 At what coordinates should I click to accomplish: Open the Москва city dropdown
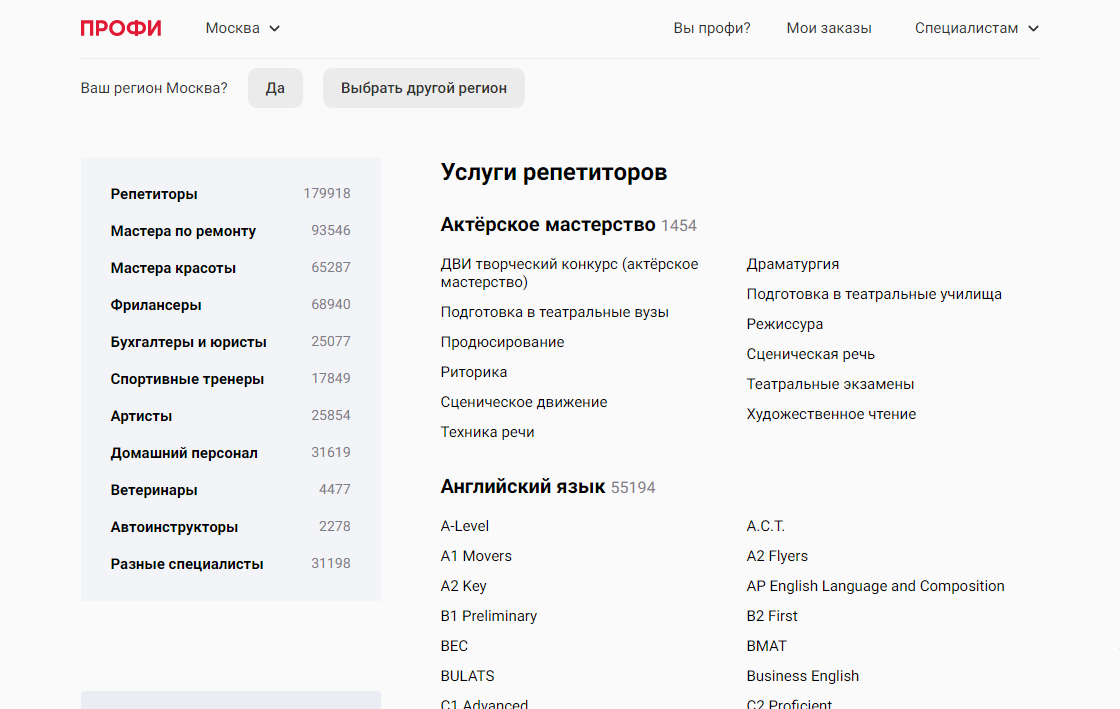(243, 29)
